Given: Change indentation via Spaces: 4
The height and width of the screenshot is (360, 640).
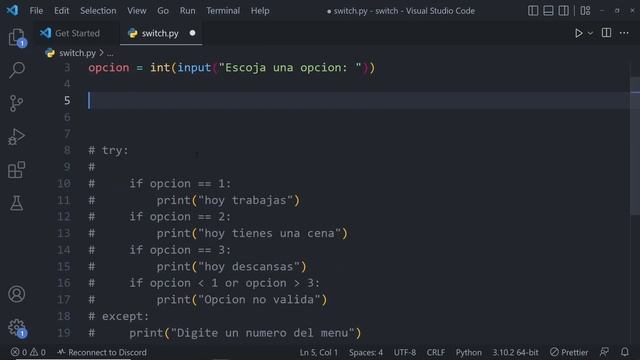Looking at the screenshot, I should 366,352.
